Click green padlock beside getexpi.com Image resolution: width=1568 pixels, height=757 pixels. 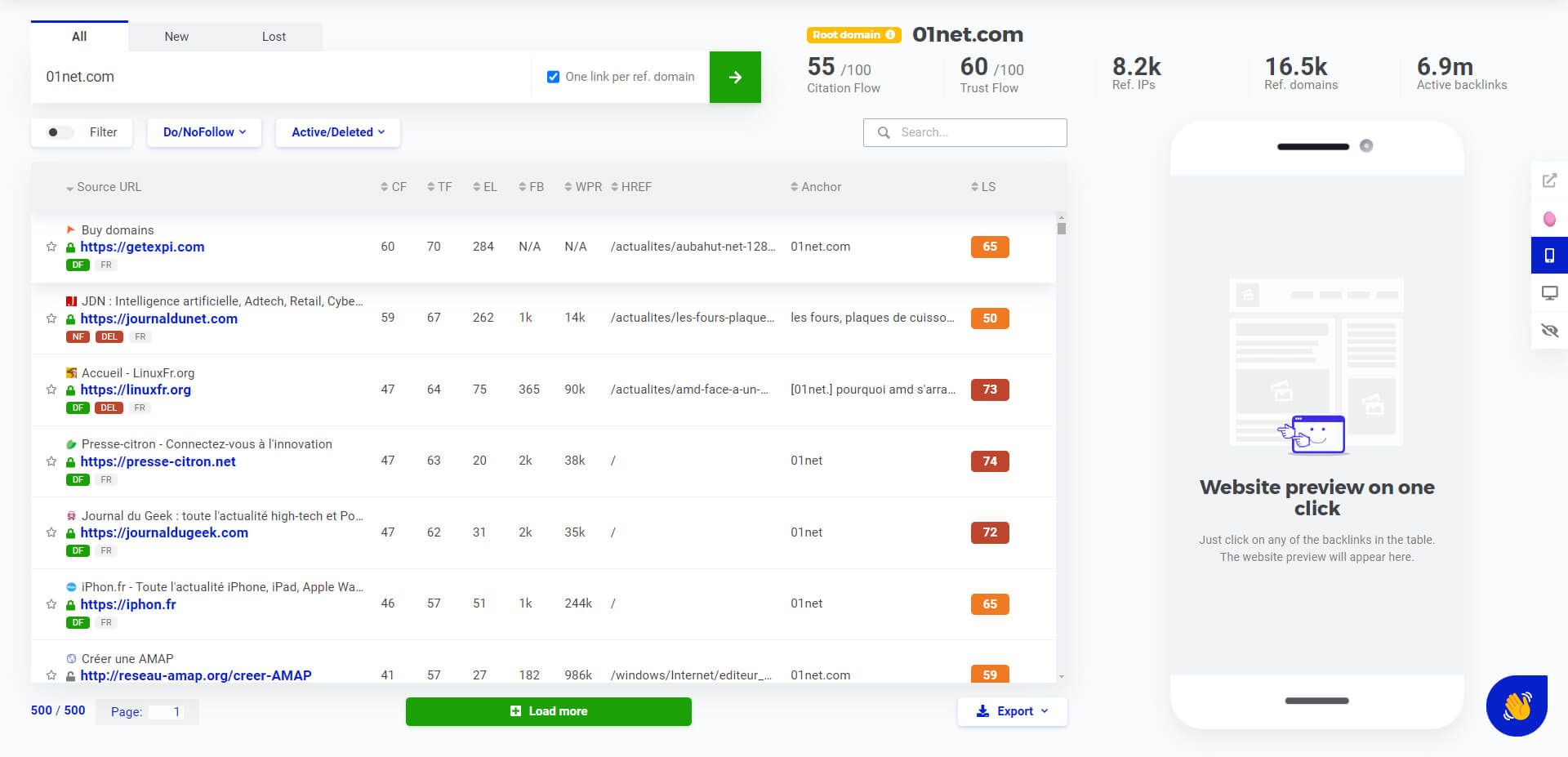point(71,247)
